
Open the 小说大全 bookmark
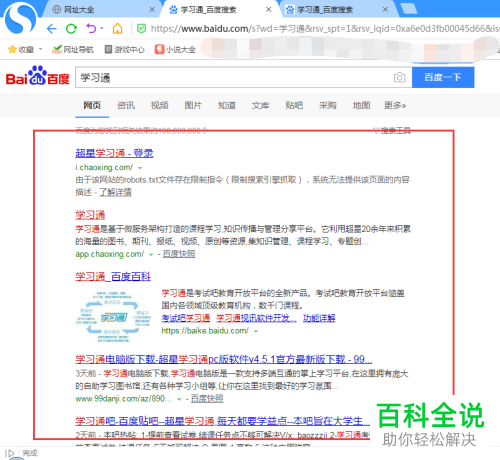point(175,50)
